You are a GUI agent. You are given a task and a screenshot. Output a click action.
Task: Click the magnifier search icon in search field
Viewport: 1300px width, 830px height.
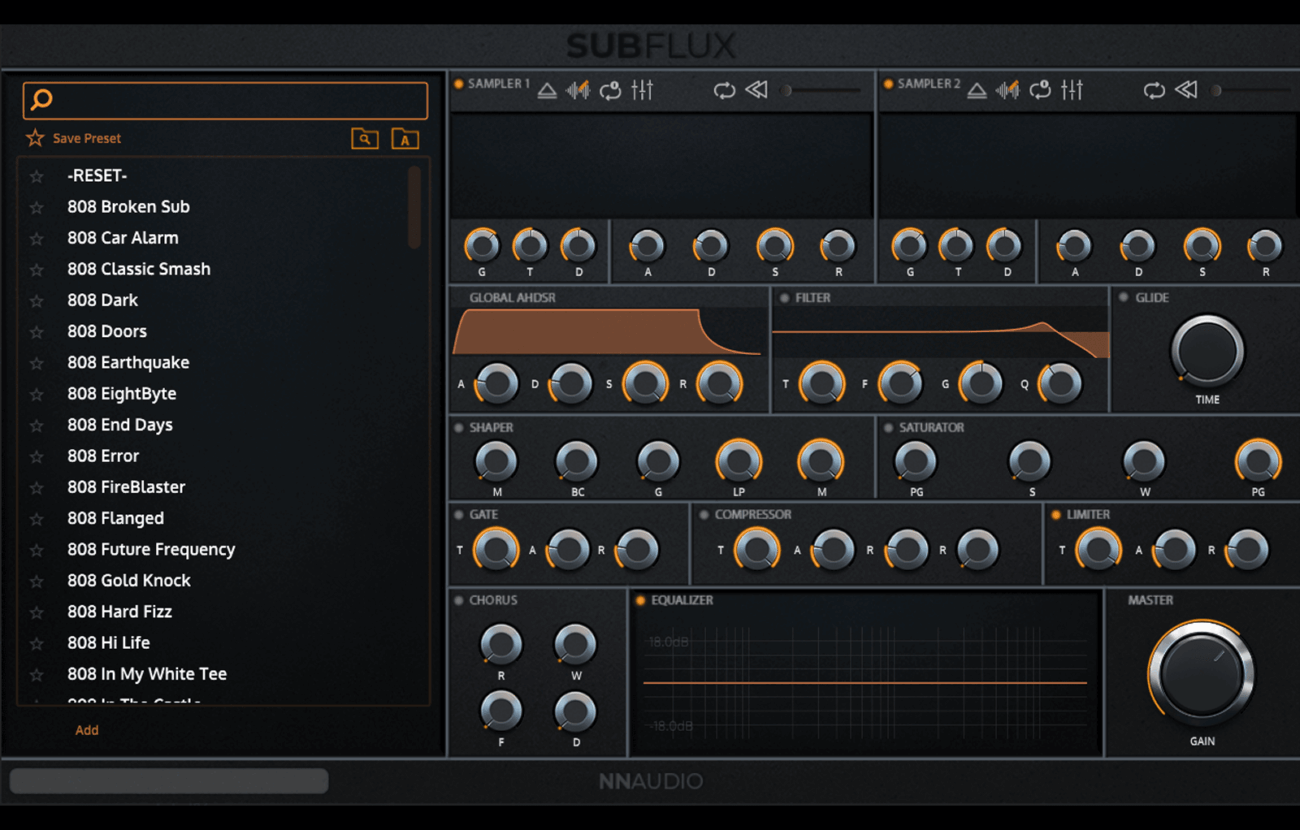[41, 100]
